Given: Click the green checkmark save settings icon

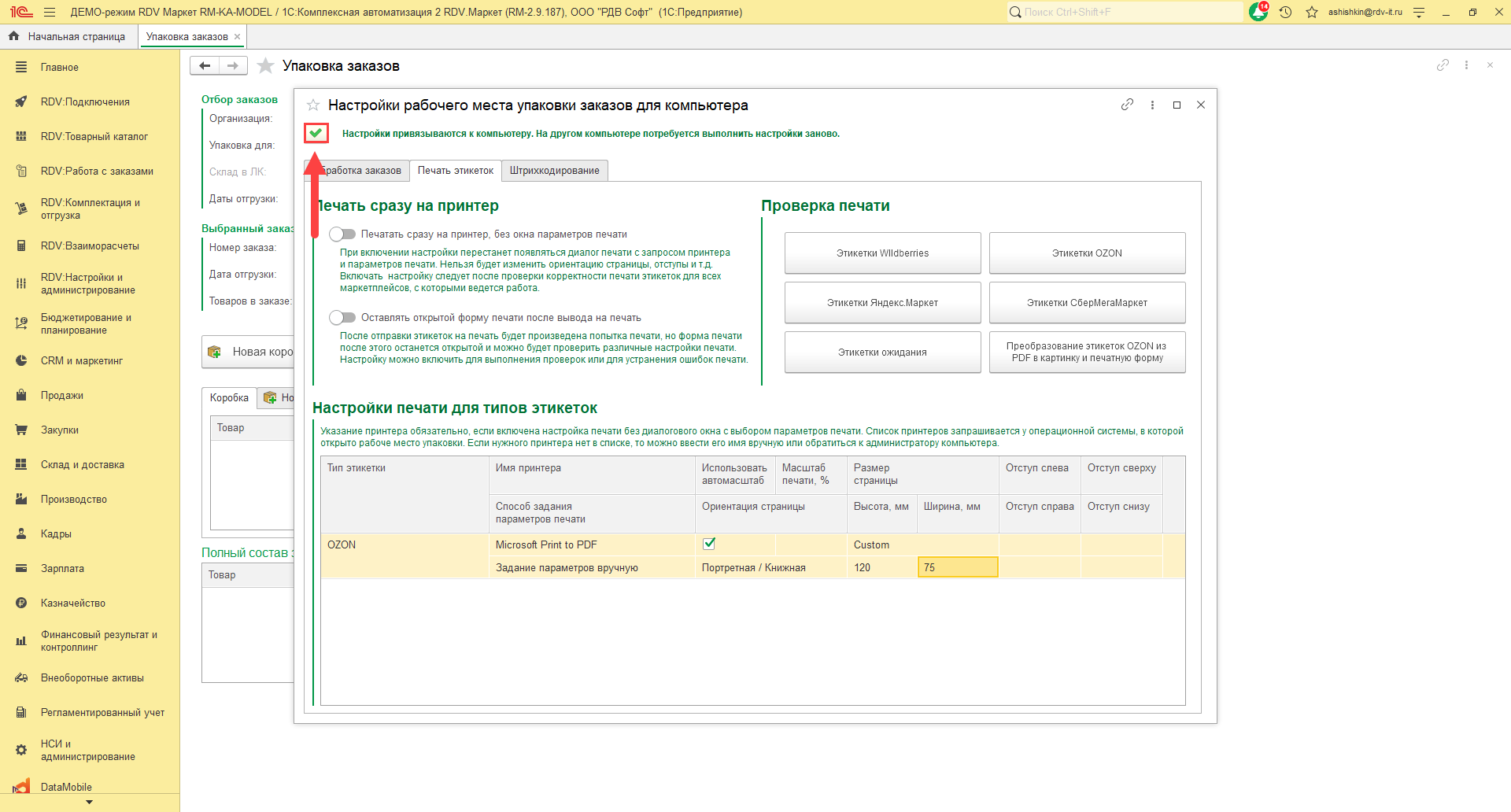Looking at the screenshot, I should [316, 133].
